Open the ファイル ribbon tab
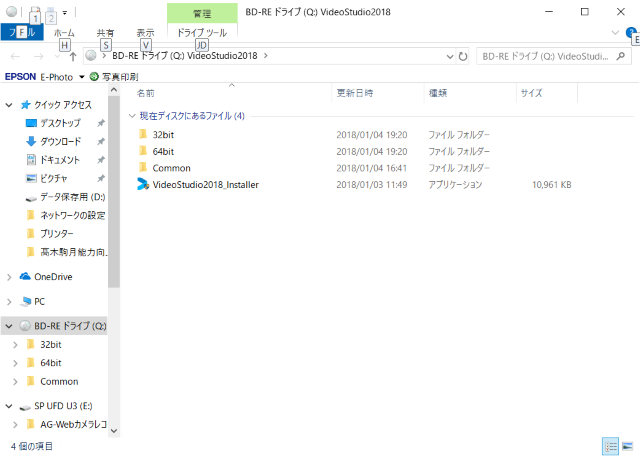Viewport: 640px width, 456px height. pyautogui.click(x=22, y=32)
